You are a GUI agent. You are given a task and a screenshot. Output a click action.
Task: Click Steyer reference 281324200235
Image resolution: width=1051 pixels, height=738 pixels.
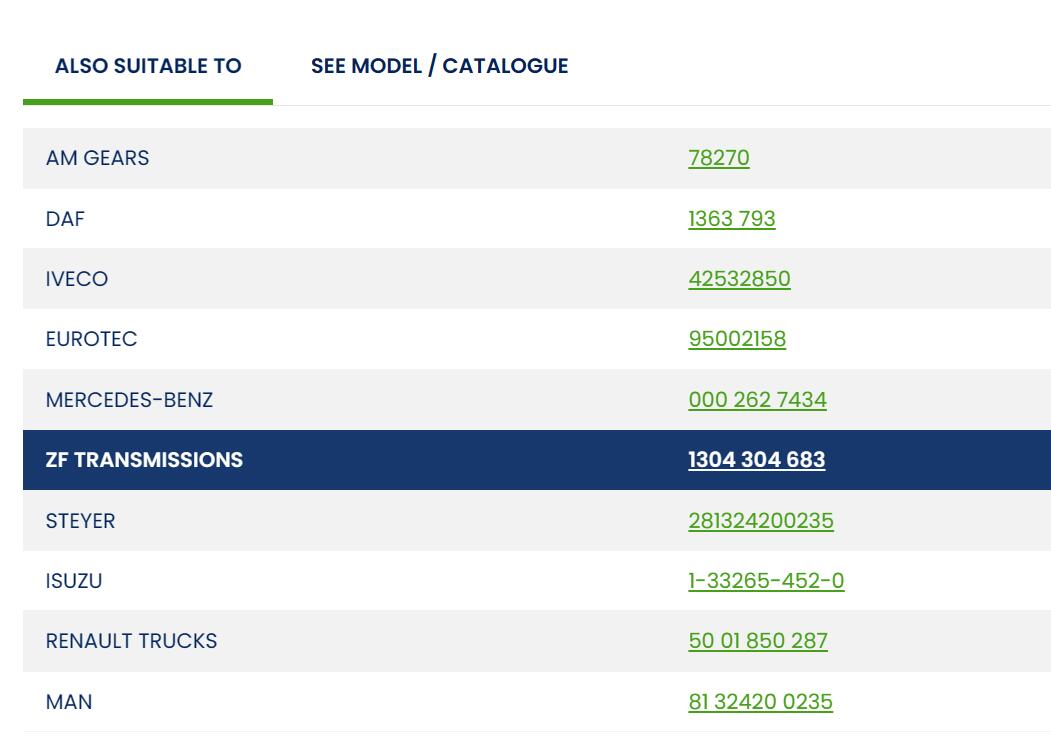tap(760, 521)
